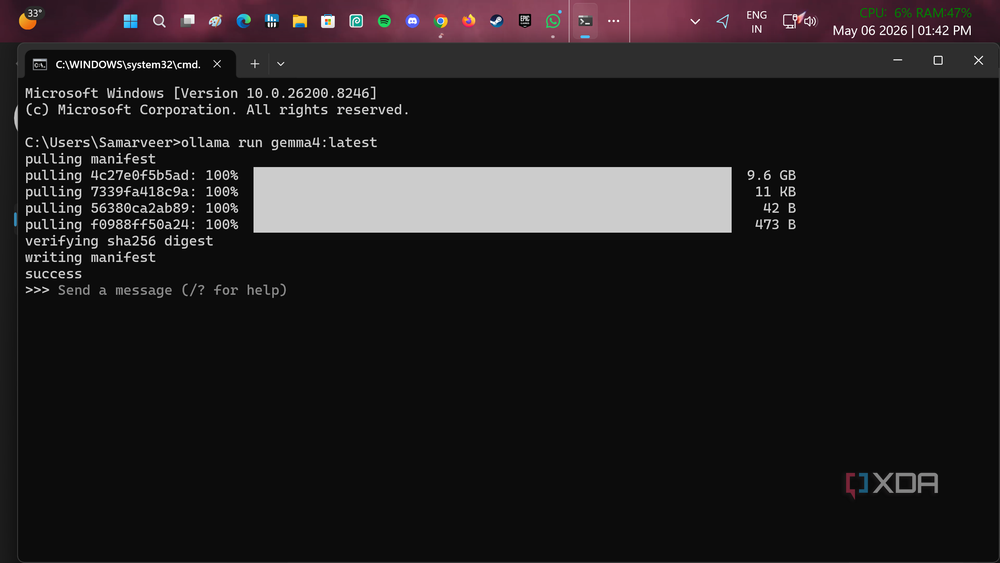This screenshot has width=1000, height=563.
Task: Open Epic Games Launcher from the taskbar
Action: coord(525,21)
